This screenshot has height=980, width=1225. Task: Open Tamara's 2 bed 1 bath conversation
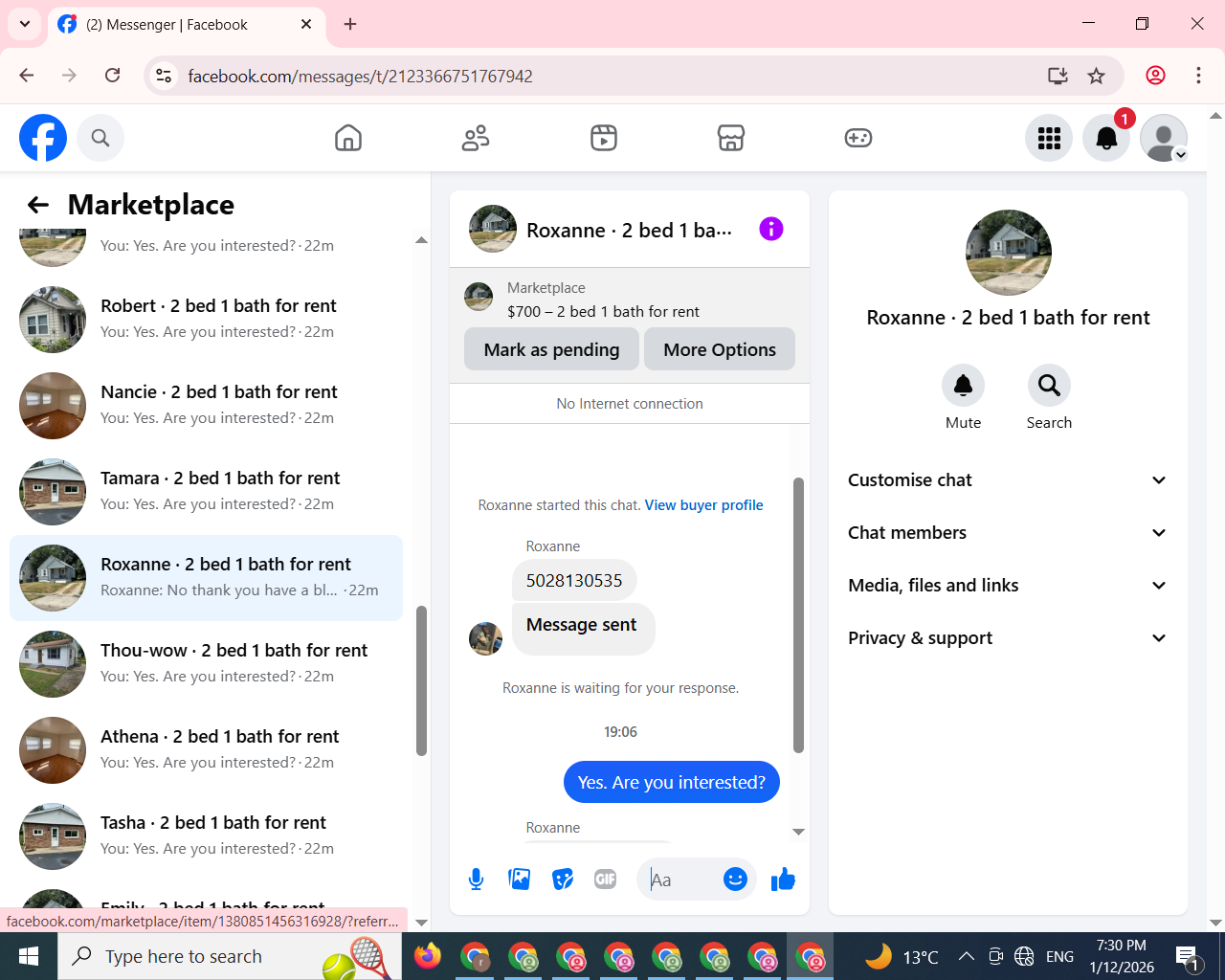point(206,492)
